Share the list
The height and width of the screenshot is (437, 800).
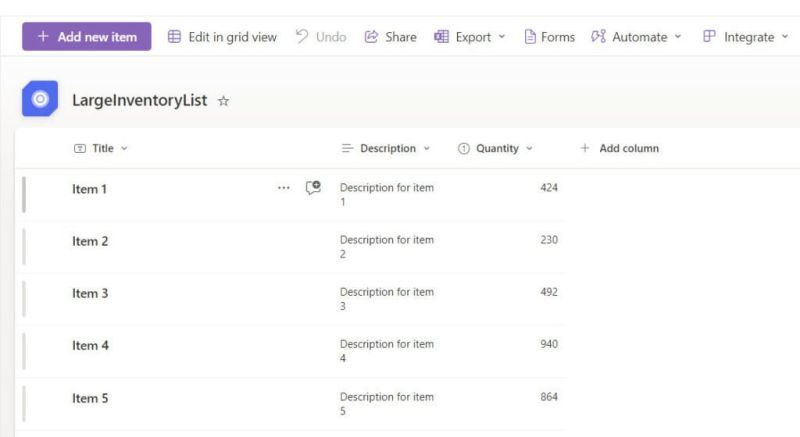click(390, 37)
